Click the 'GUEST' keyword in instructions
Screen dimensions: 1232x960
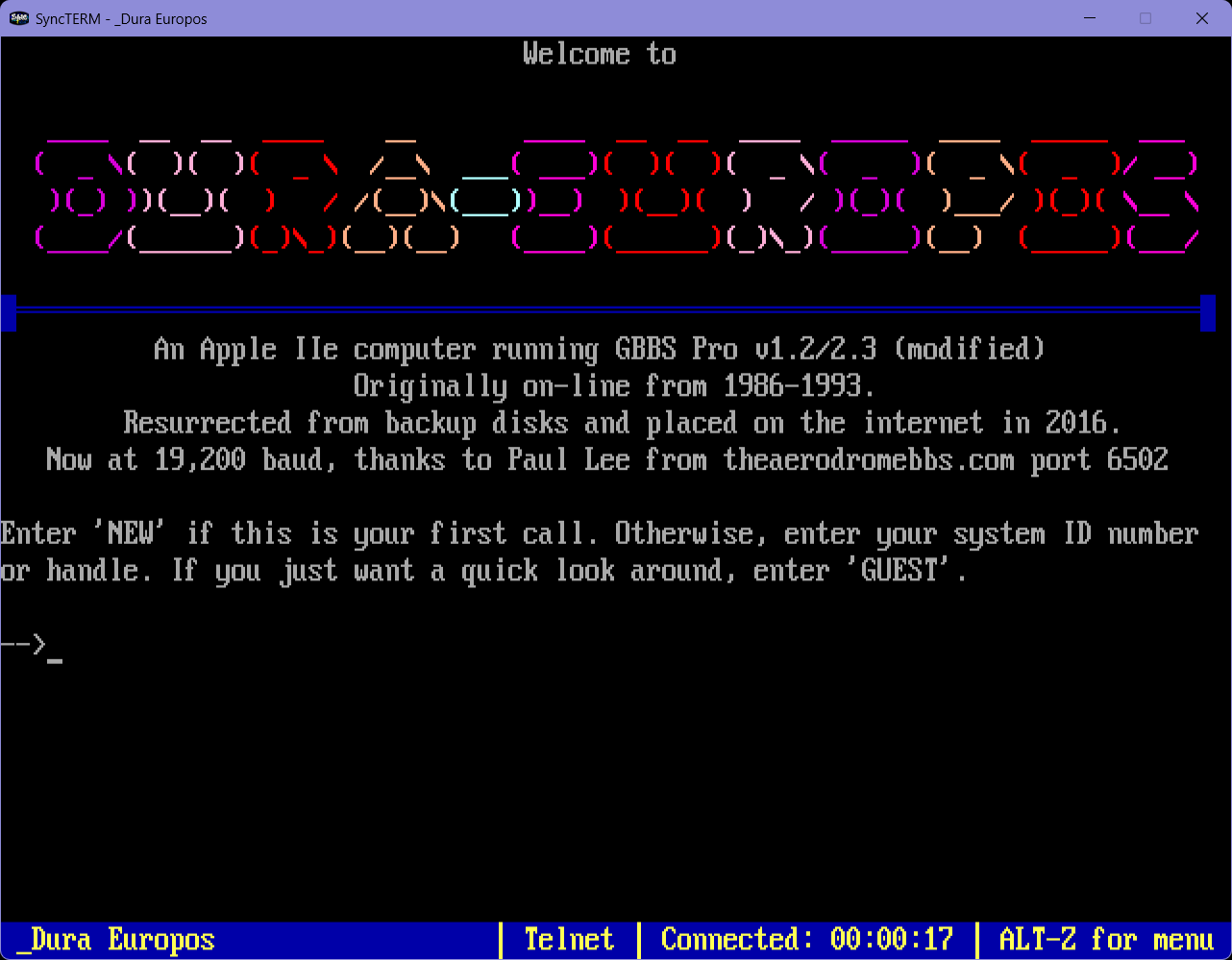[899, 571]
